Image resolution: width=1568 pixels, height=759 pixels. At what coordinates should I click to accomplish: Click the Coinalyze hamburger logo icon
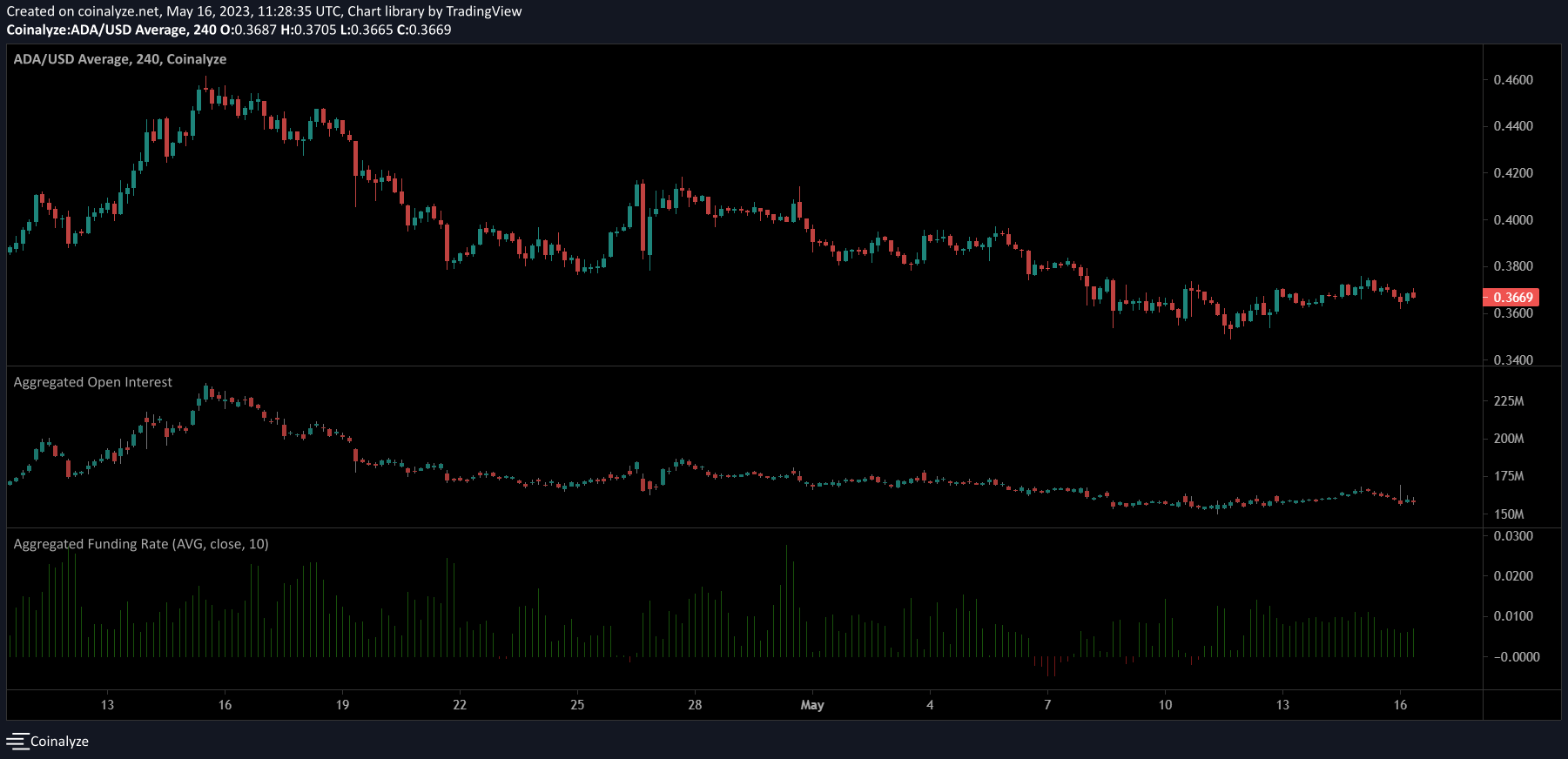[x=17, y=741]
